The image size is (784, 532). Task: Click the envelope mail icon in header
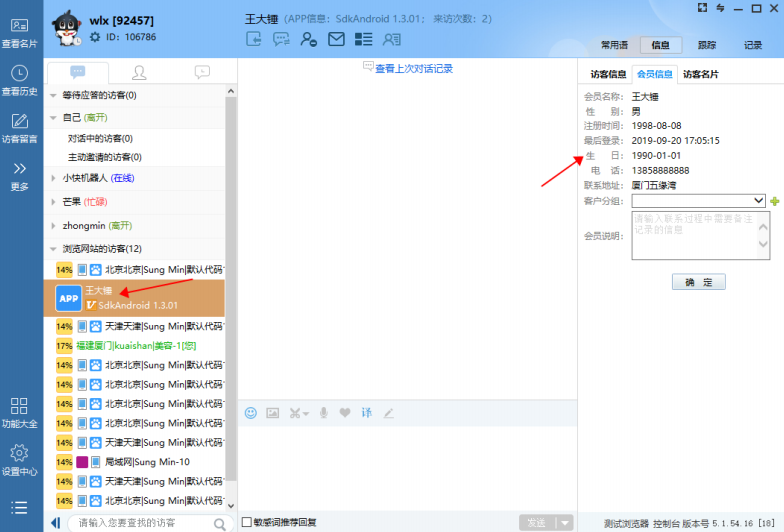point(336,40)
